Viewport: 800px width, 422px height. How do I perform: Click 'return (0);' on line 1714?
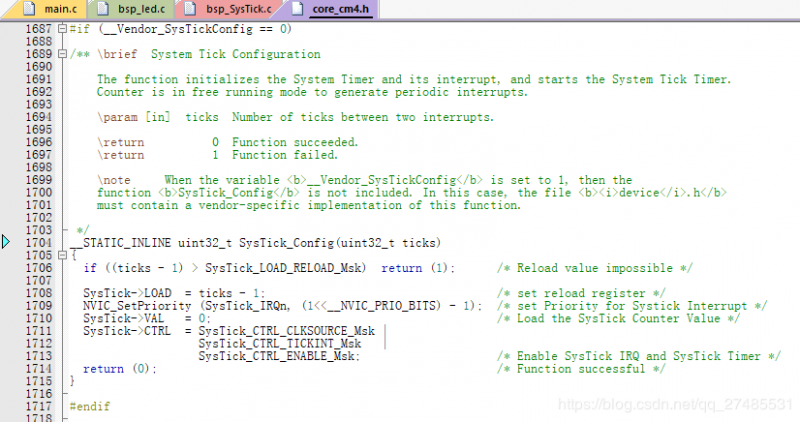coord(120,369)
